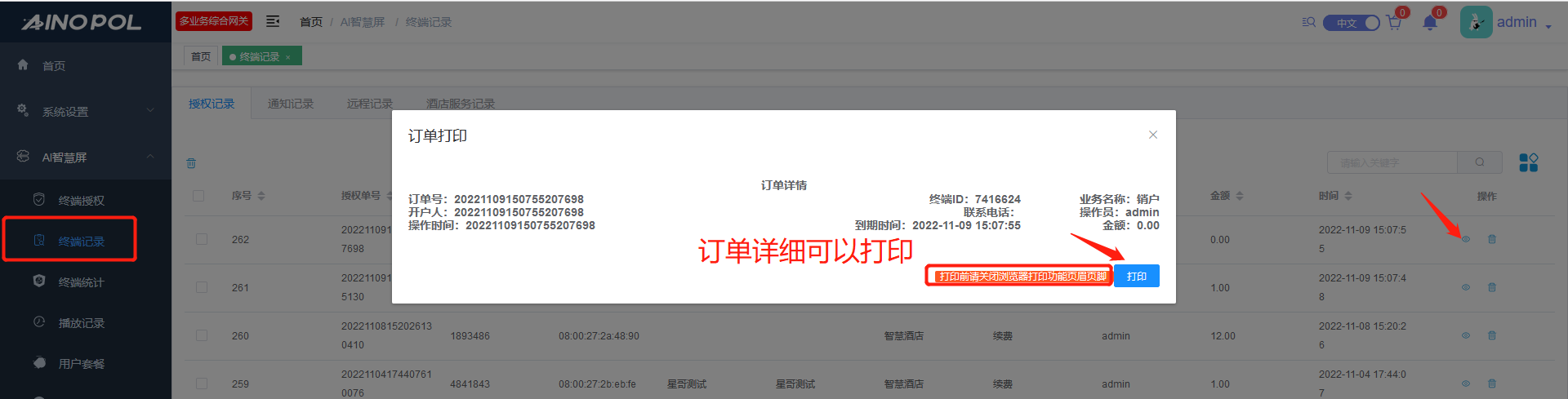This screenshot has height=399, width=1568.
Task: Expand the 系统设置 sidebar menu
Action: [86, 111]
